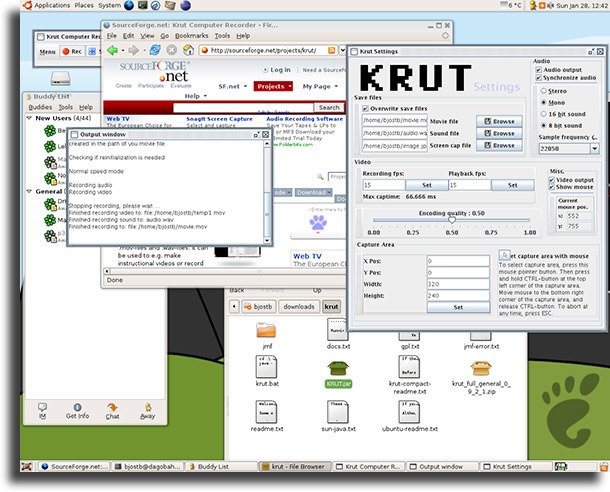Screen dimensions: 610x492
Task: Select the Stereo radio button
Action: coord(543,91)
